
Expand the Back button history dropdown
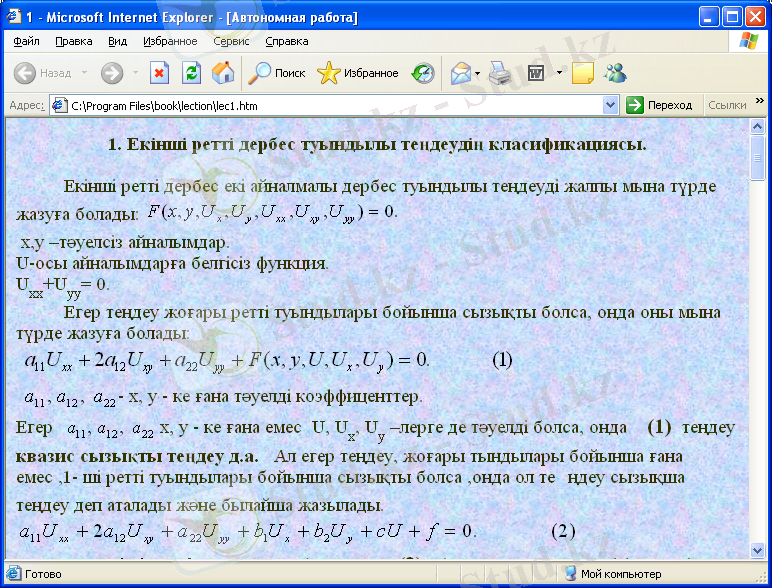coord(84,73)
